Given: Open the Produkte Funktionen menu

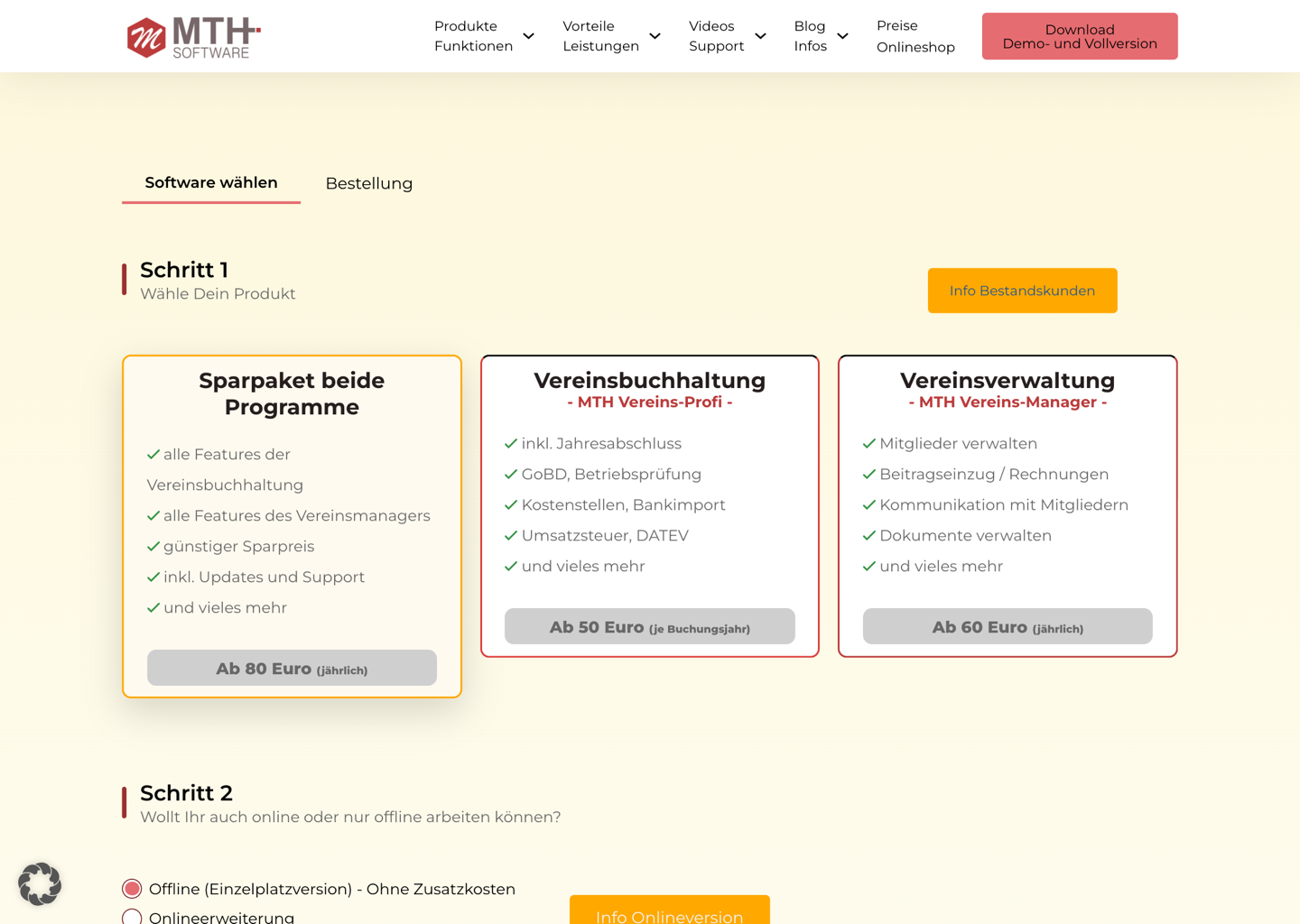Looking at the screenshot, I should click(473, 36).
